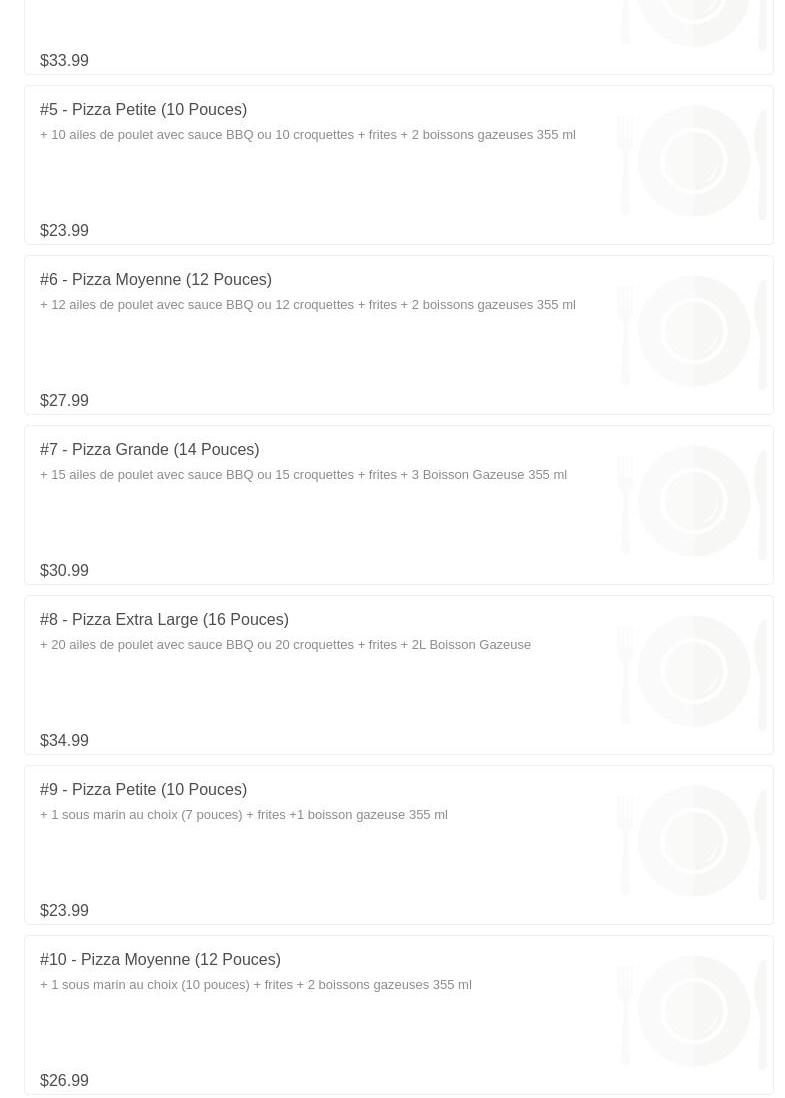Open the #5 - Pizza Petite (10 Pouces) title
Image resolution: width=785 pixels, height=1098 pixels.
click(x=144, y=110)
